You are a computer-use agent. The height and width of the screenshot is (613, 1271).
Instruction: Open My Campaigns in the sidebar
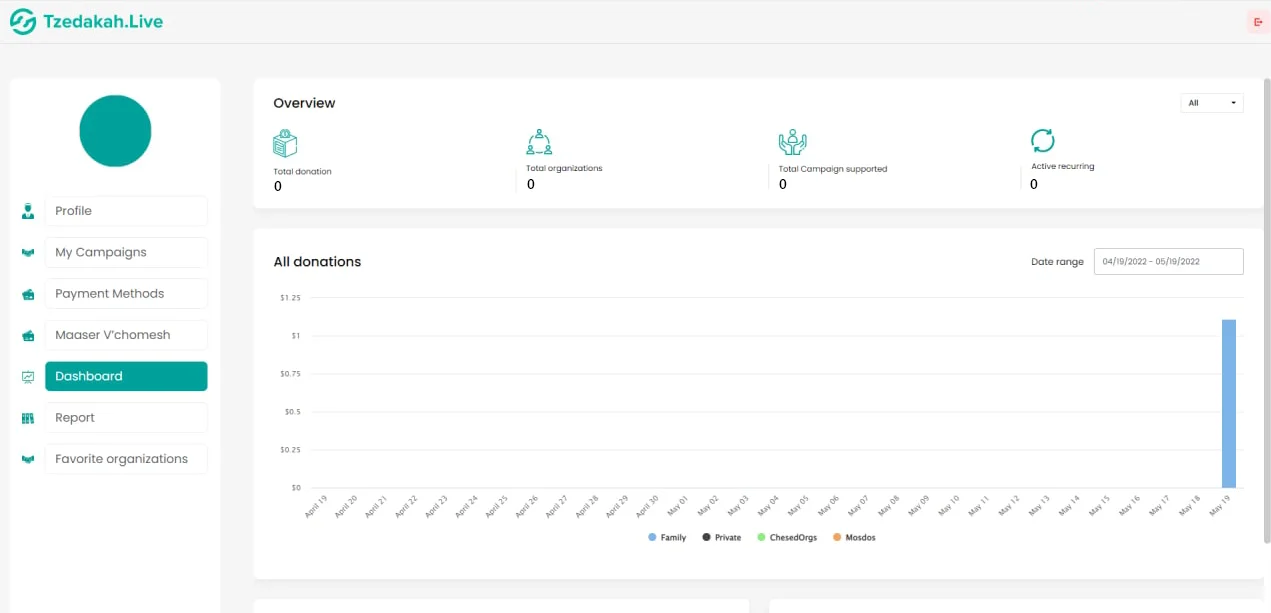coord(126,252)
